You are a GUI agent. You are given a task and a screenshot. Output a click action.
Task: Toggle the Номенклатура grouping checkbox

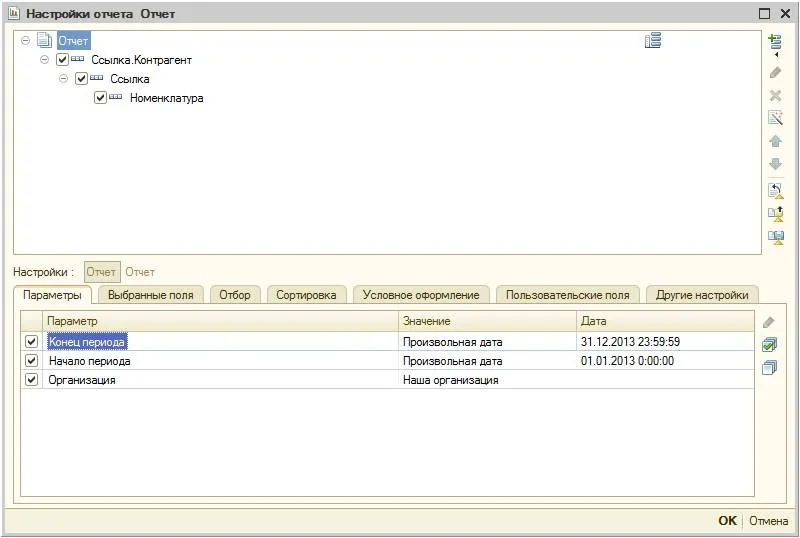(x=101, y=97)
